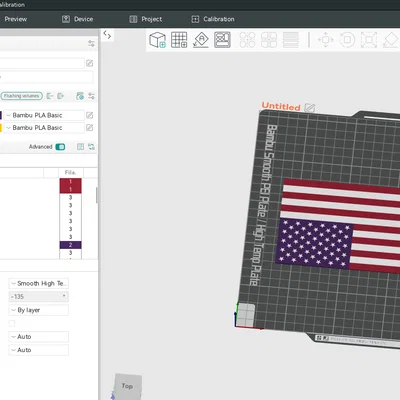Go to the Calibration tab
Viewport: 400px width, 400px height.
pyautogui.click(x=213, y=19)
